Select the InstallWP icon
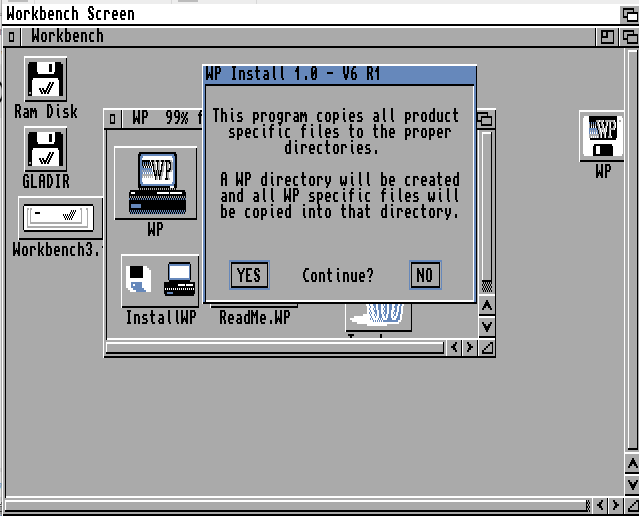The width and height of the screenshot is (639, 516). coord(160,280)
